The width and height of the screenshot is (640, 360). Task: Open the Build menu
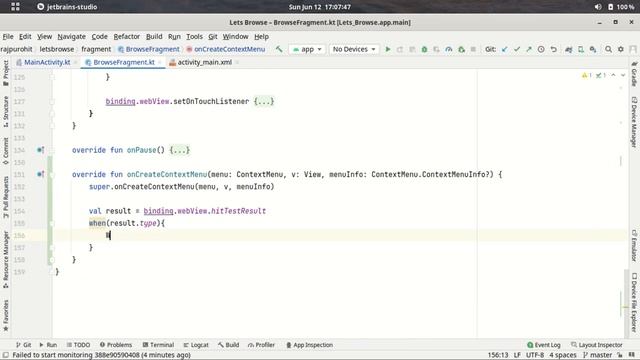(154, 36)
